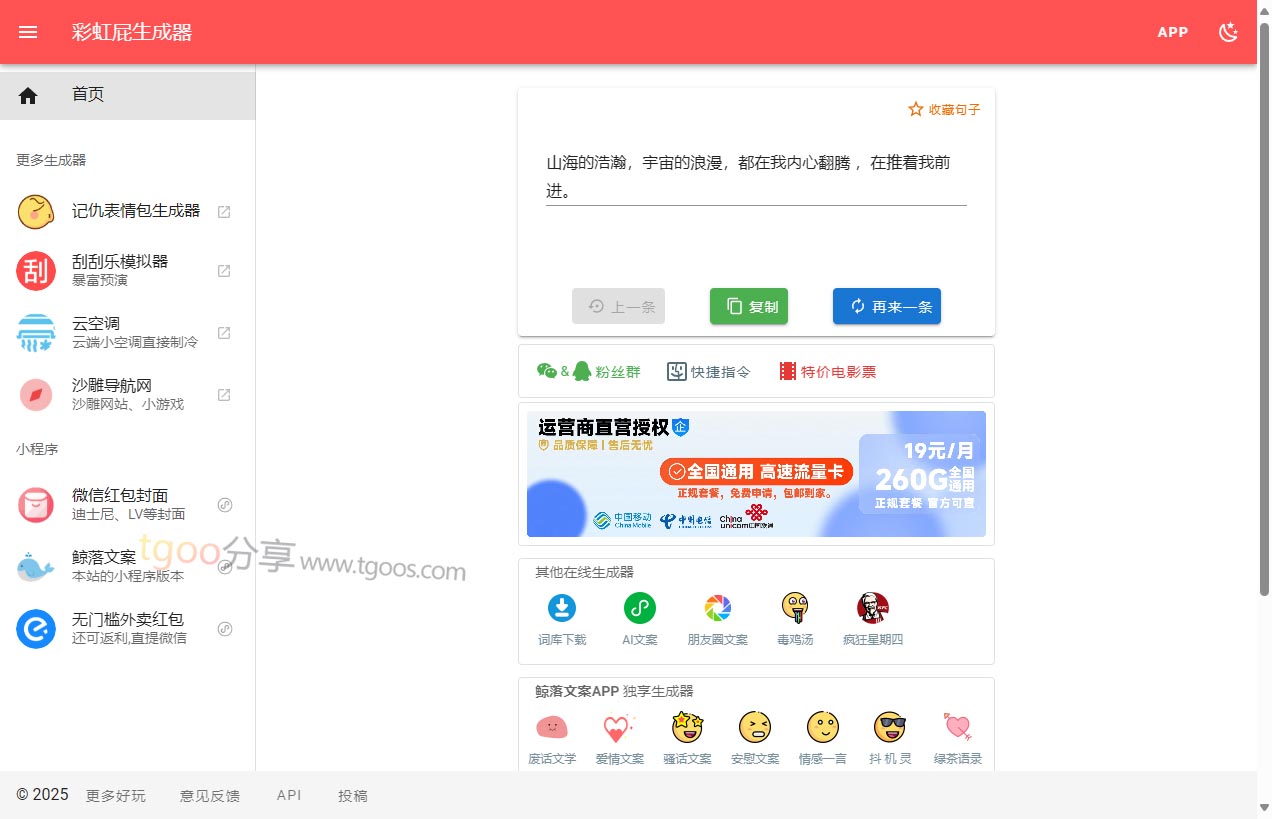Viewport: 1272px width, 819px height.
Task: Click the 快捷指令 shortcut link
Action: [709, 372]
